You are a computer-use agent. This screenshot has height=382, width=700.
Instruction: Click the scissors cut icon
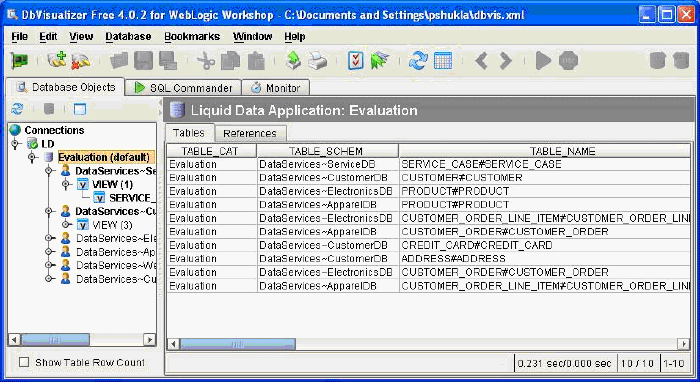pos(206,61)
